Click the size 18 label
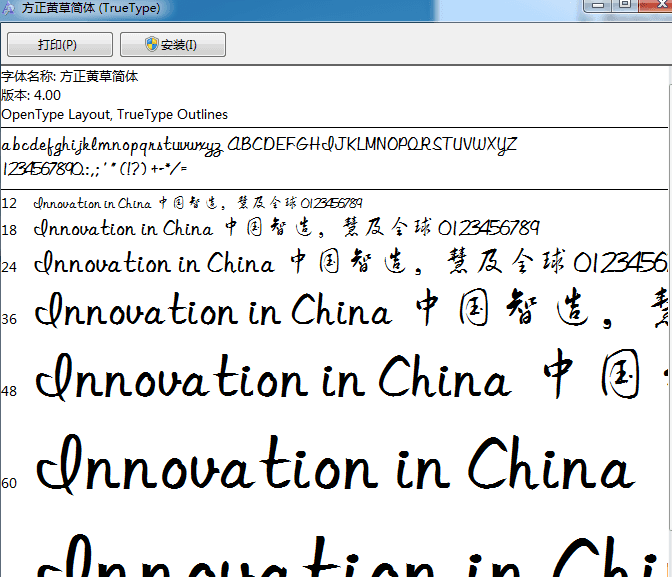672x577 pixels. [x=9, y=230]
